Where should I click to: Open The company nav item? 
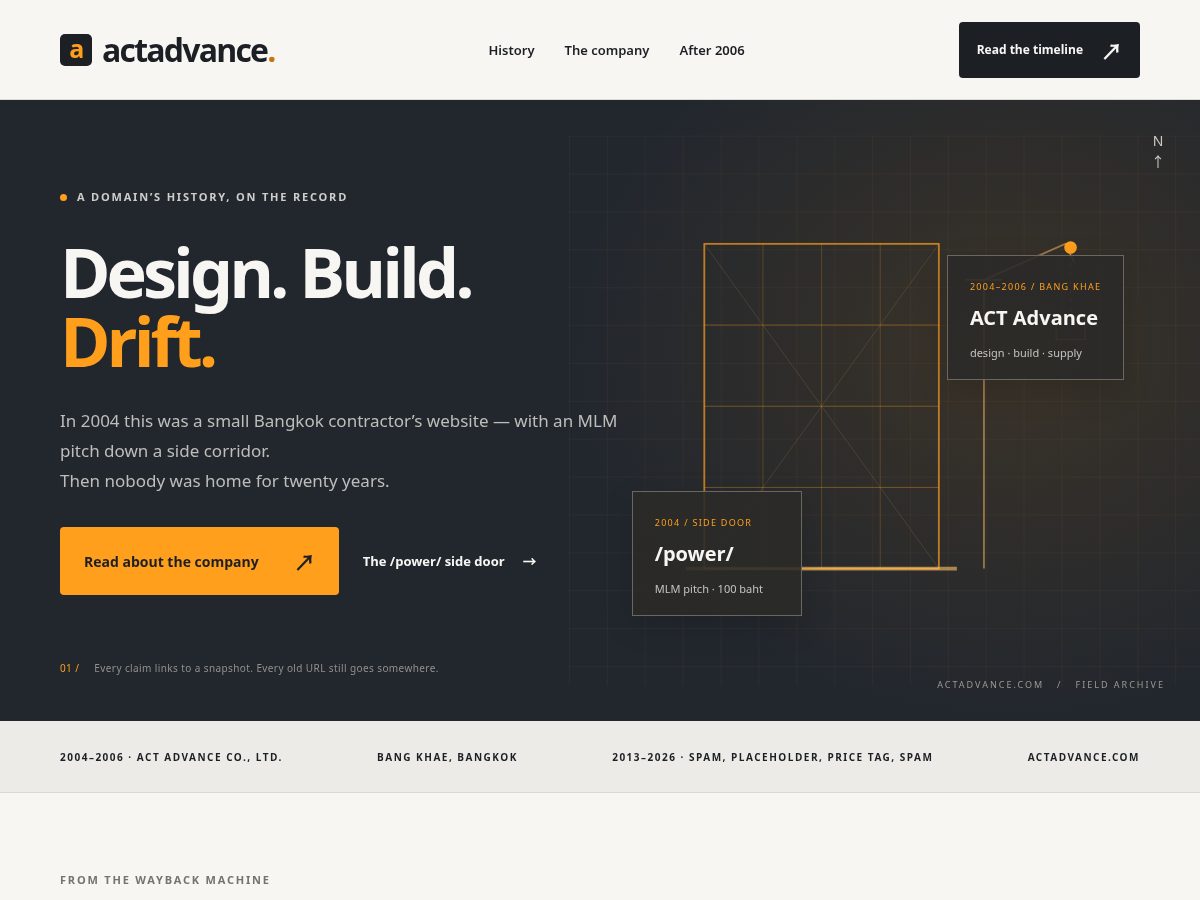(x=607, y=50)
